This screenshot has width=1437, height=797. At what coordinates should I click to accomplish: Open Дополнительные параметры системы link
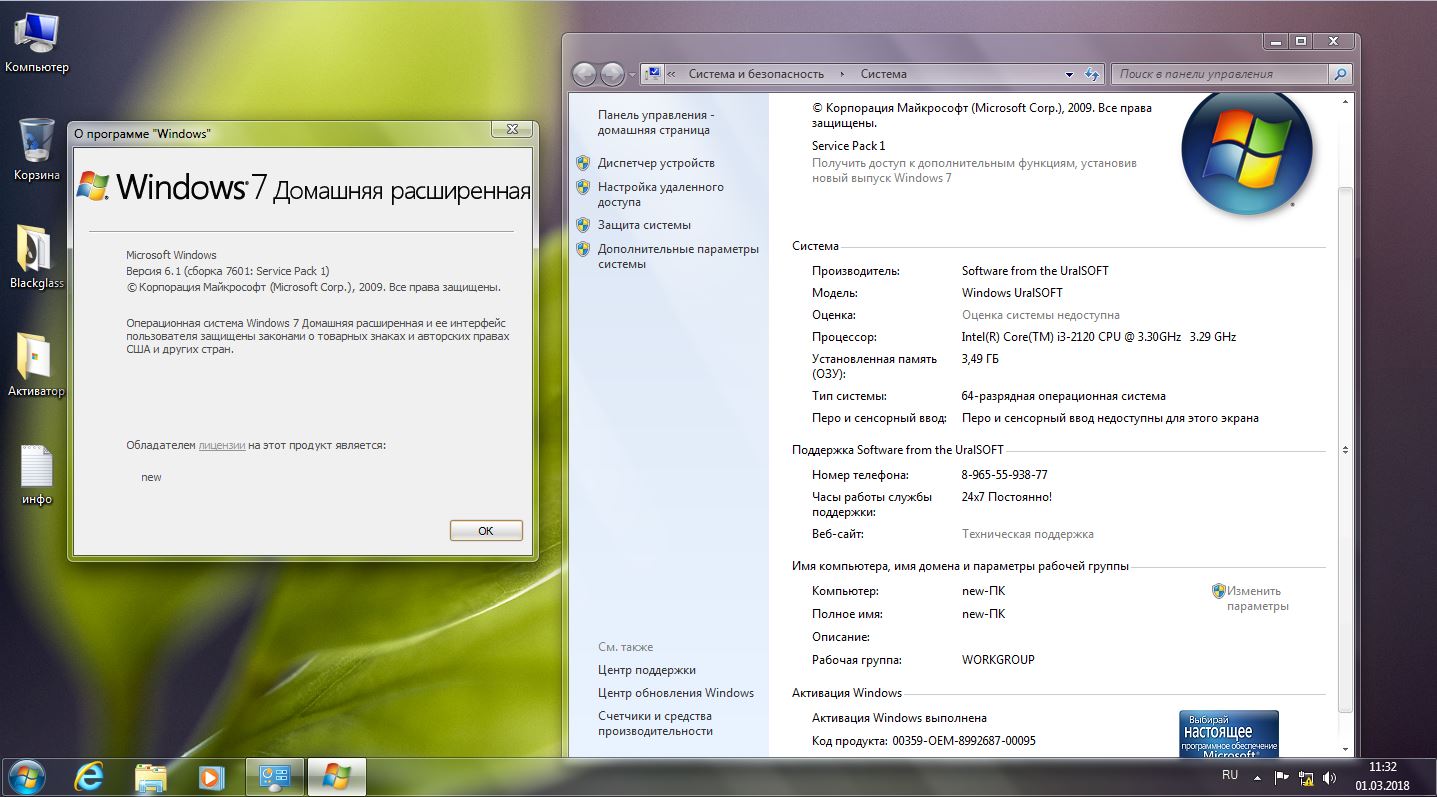(678, 256)
